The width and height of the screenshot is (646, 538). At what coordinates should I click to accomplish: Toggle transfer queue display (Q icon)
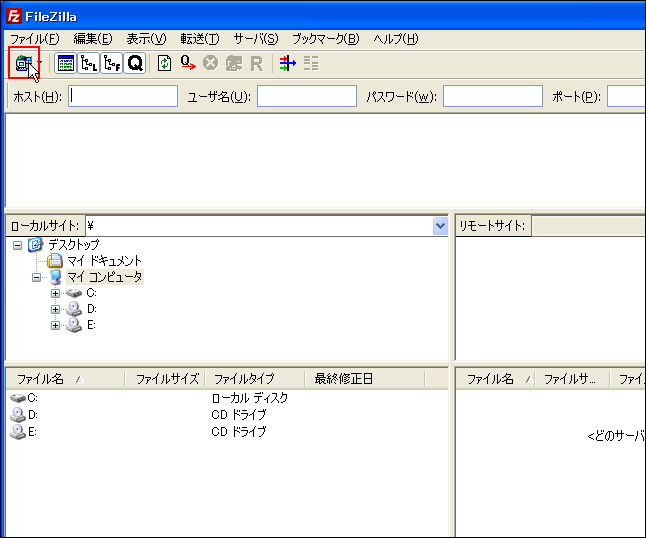pyautogui.click(x=135, y=63)
